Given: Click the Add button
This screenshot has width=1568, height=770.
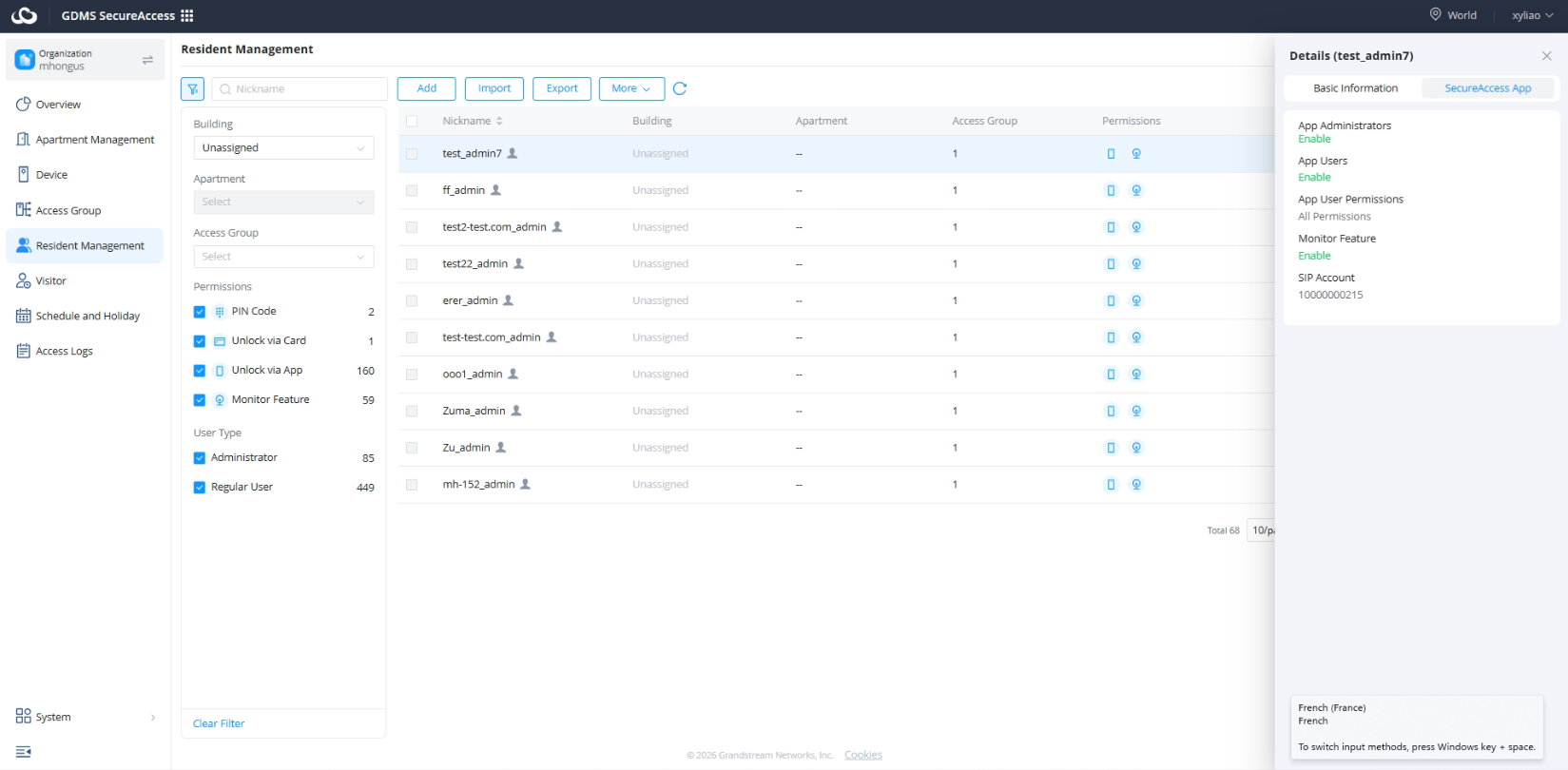Looking at the screenshot, I should point(427,88).
